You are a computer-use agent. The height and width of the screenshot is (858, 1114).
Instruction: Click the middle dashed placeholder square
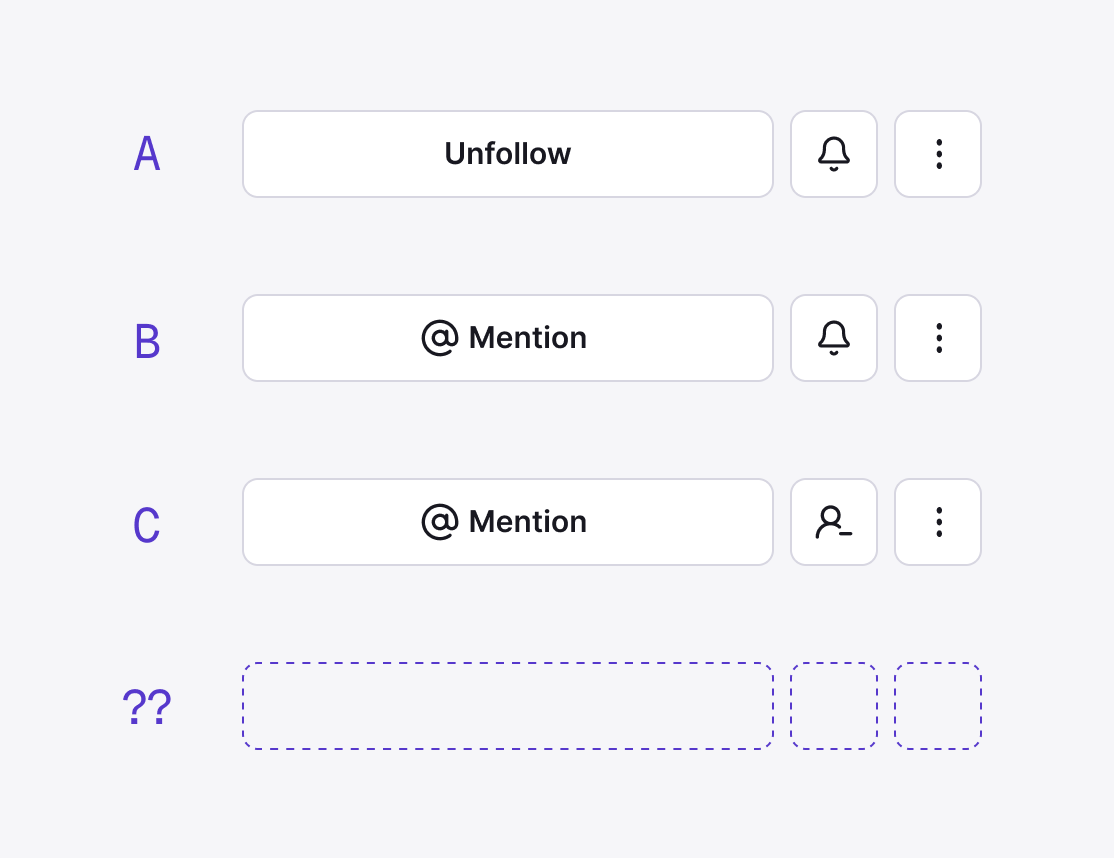[834, 706]
